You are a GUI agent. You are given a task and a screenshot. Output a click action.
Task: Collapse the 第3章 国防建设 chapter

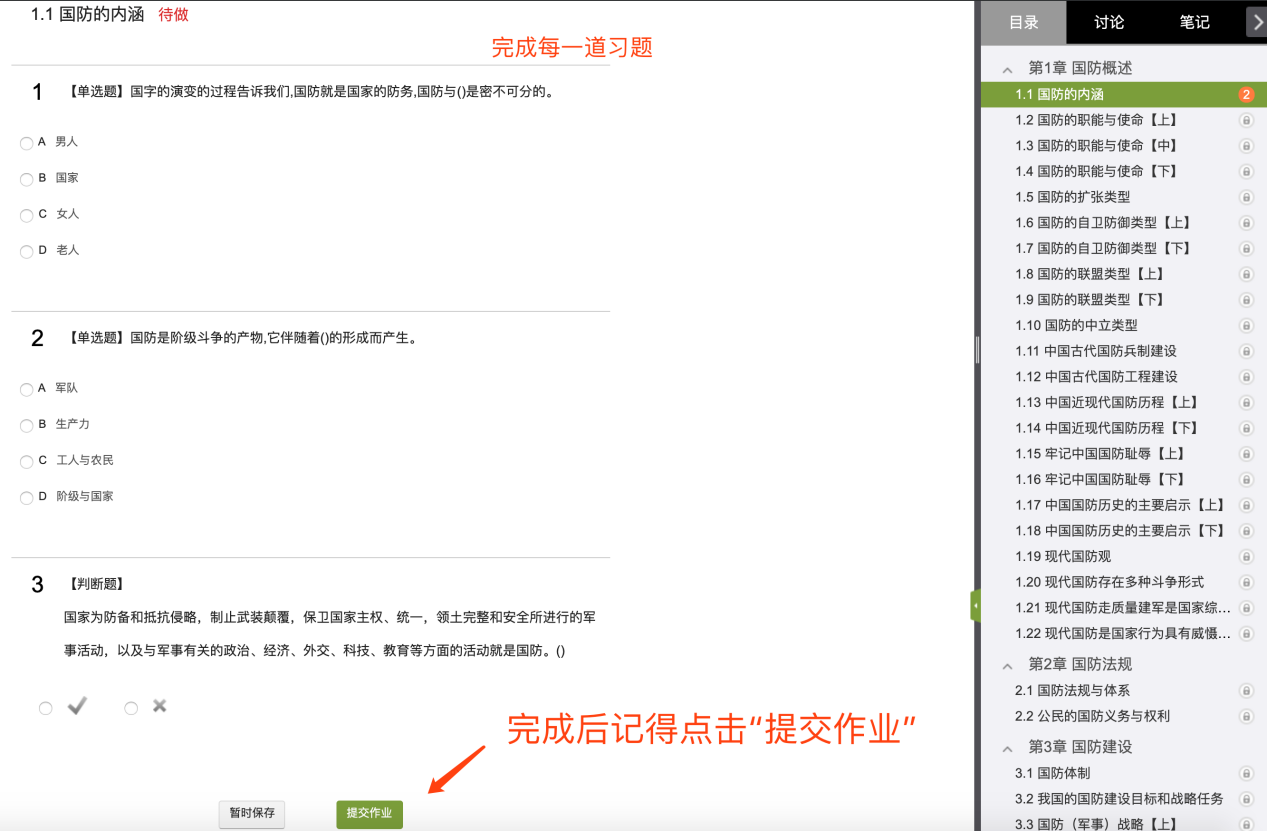click(x=1008, y=748)
